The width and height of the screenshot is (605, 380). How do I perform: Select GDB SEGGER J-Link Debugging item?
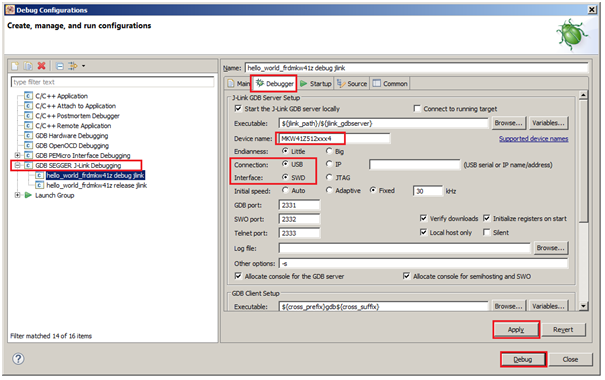[78, 166]
